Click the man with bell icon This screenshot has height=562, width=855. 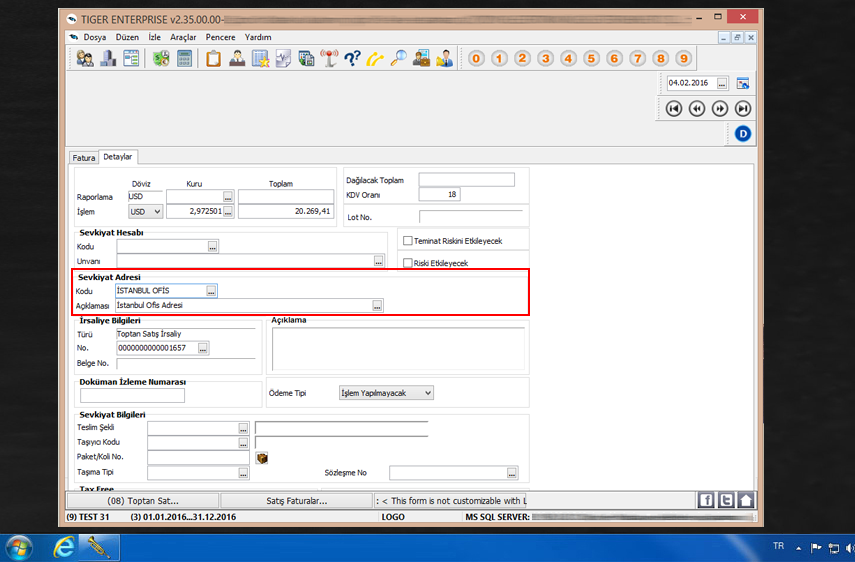tap(444, 58)
